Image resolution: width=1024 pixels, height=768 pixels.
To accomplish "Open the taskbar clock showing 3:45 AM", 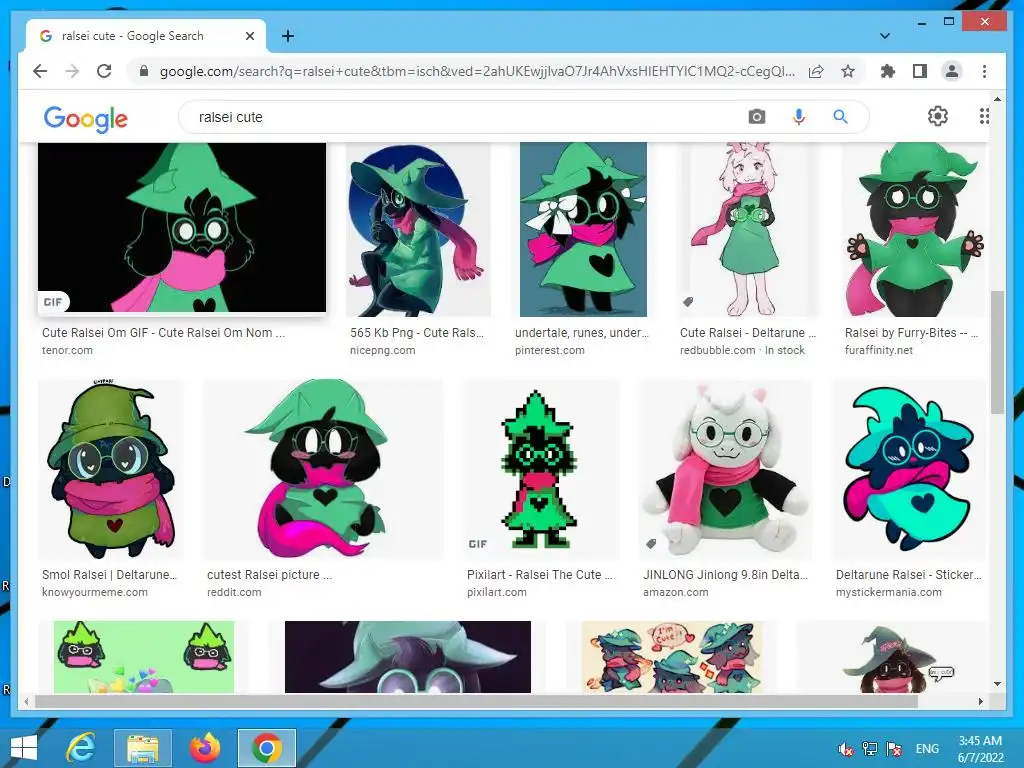I will point(980,749).
